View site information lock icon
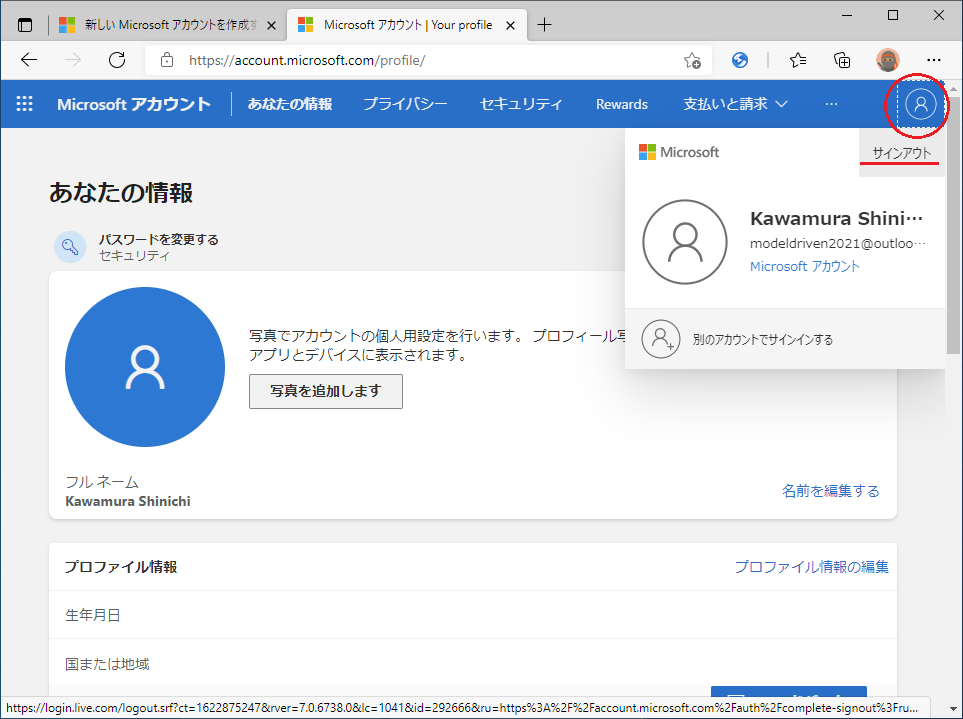Viewport: 963px width, 719px height. 166,60
